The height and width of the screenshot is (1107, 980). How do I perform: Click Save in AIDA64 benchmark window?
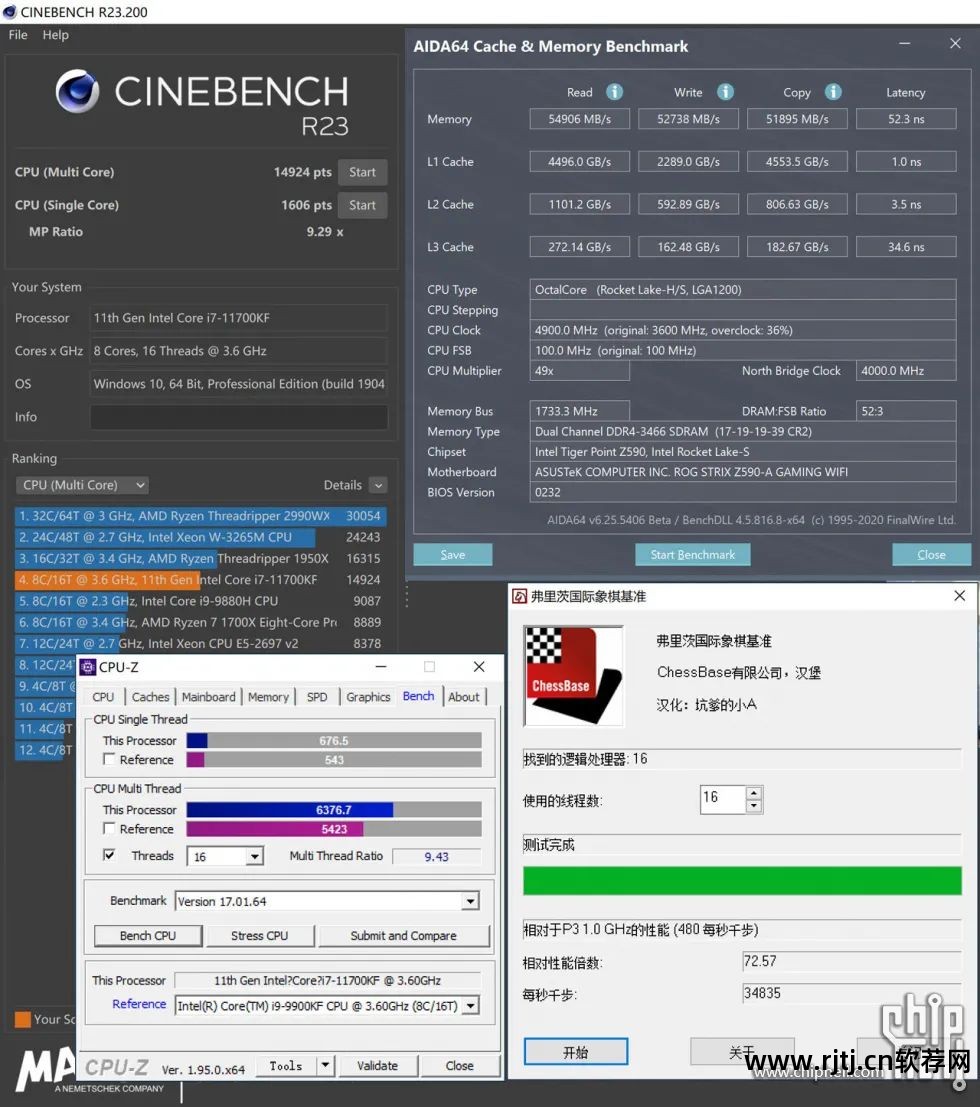point(453,554)
